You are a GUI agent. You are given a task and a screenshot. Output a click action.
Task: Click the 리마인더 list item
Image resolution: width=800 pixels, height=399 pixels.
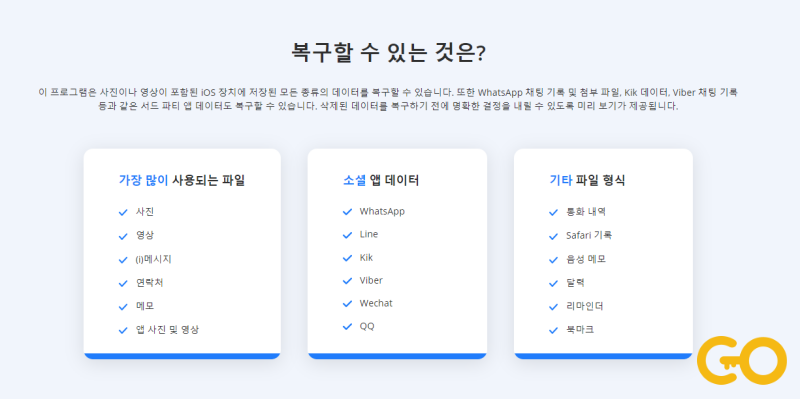pos(585,306)
